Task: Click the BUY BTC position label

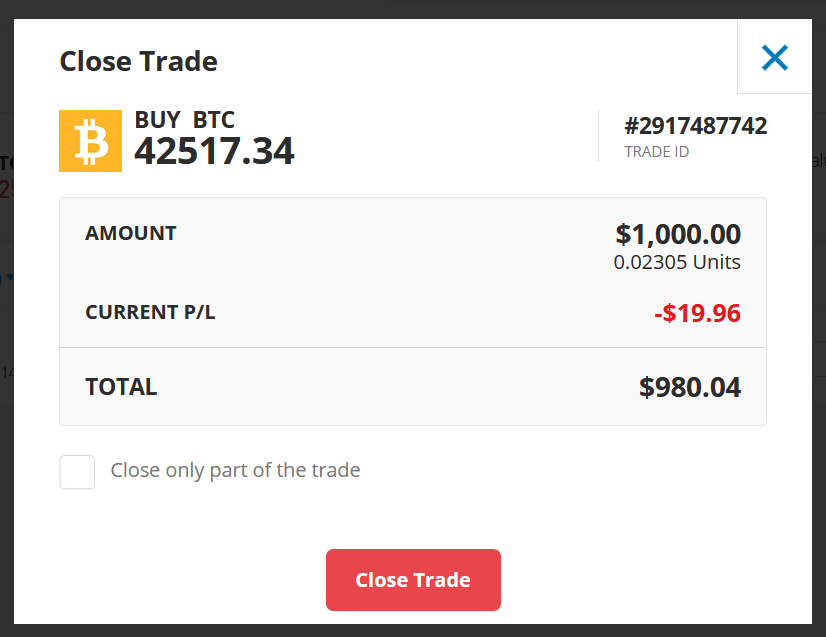Action: click(x=184, y=118)
